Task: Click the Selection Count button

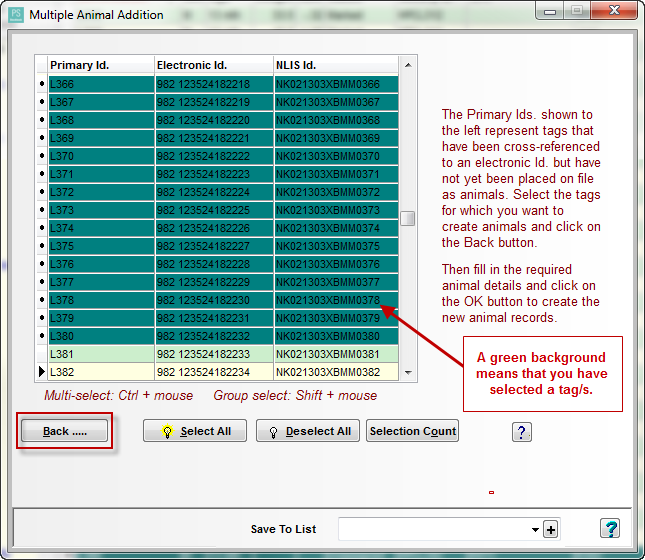Action: point(412,431)
